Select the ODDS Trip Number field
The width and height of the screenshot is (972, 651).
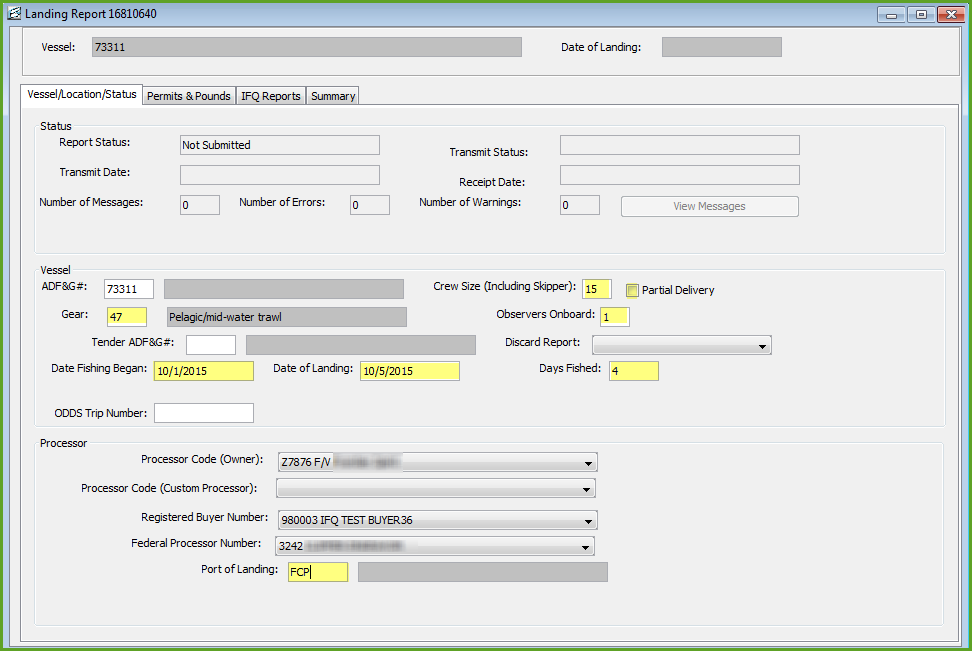[203, 413]
